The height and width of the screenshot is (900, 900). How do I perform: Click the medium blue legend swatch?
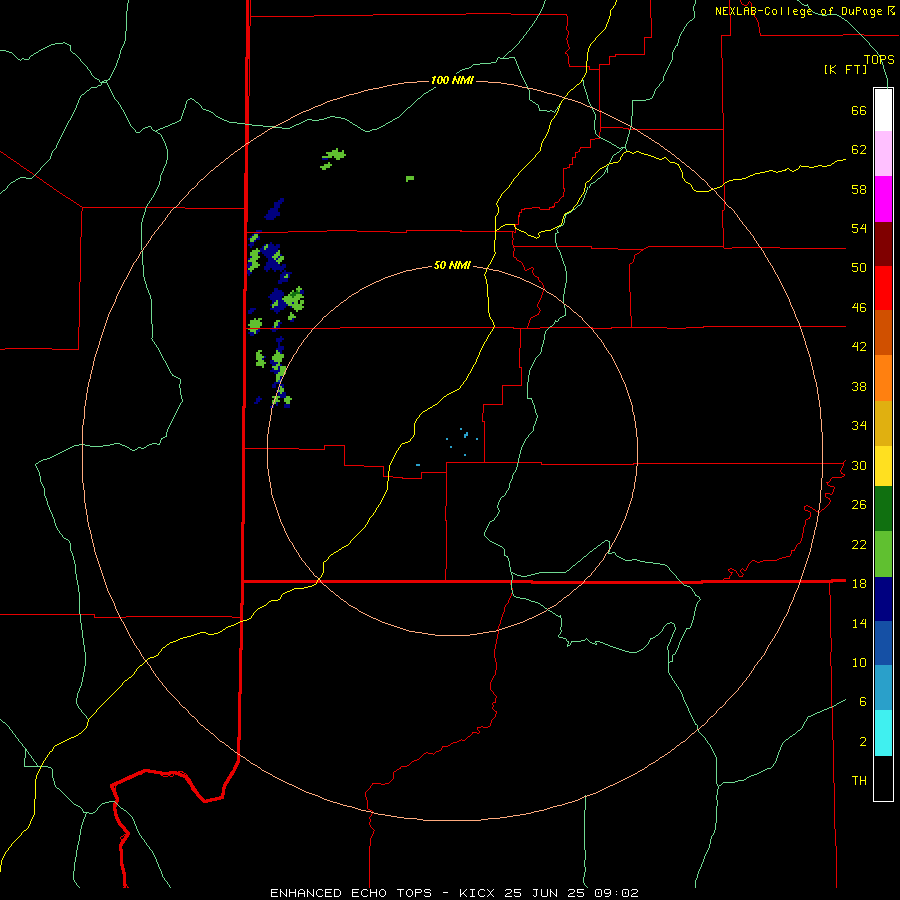point(883,643)
